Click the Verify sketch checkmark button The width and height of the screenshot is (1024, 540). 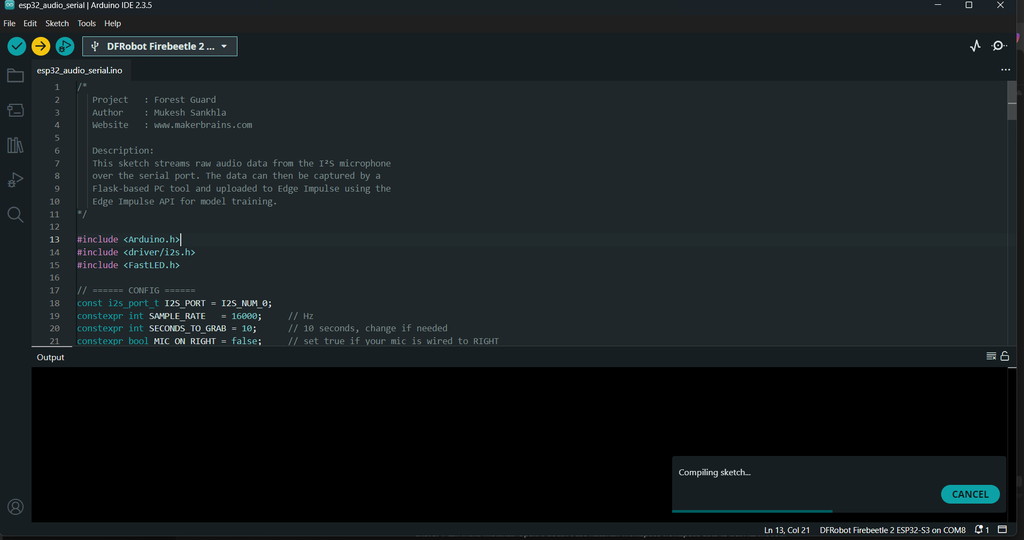point(16,46)
